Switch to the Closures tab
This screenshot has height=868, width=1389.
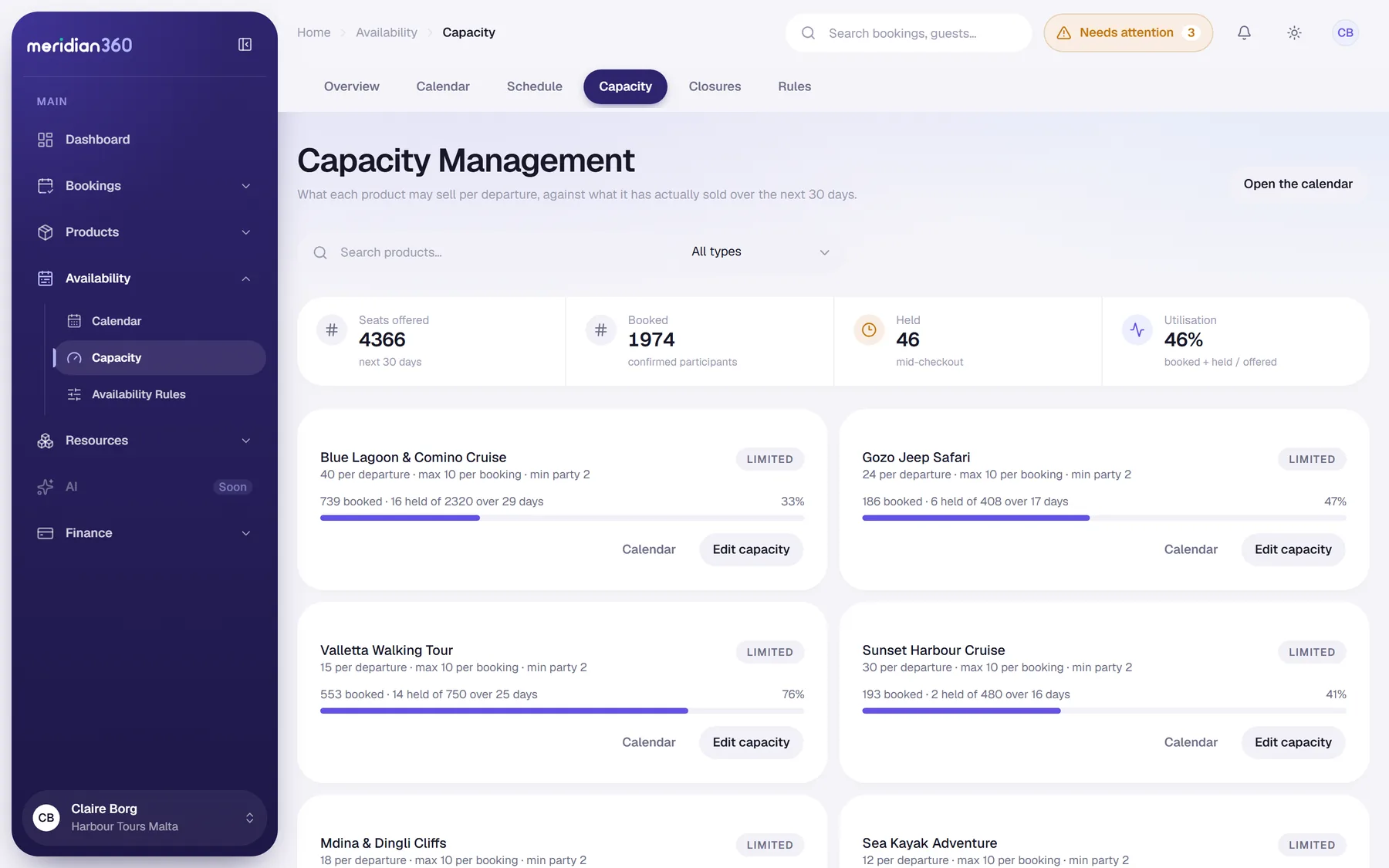[715, 86]
